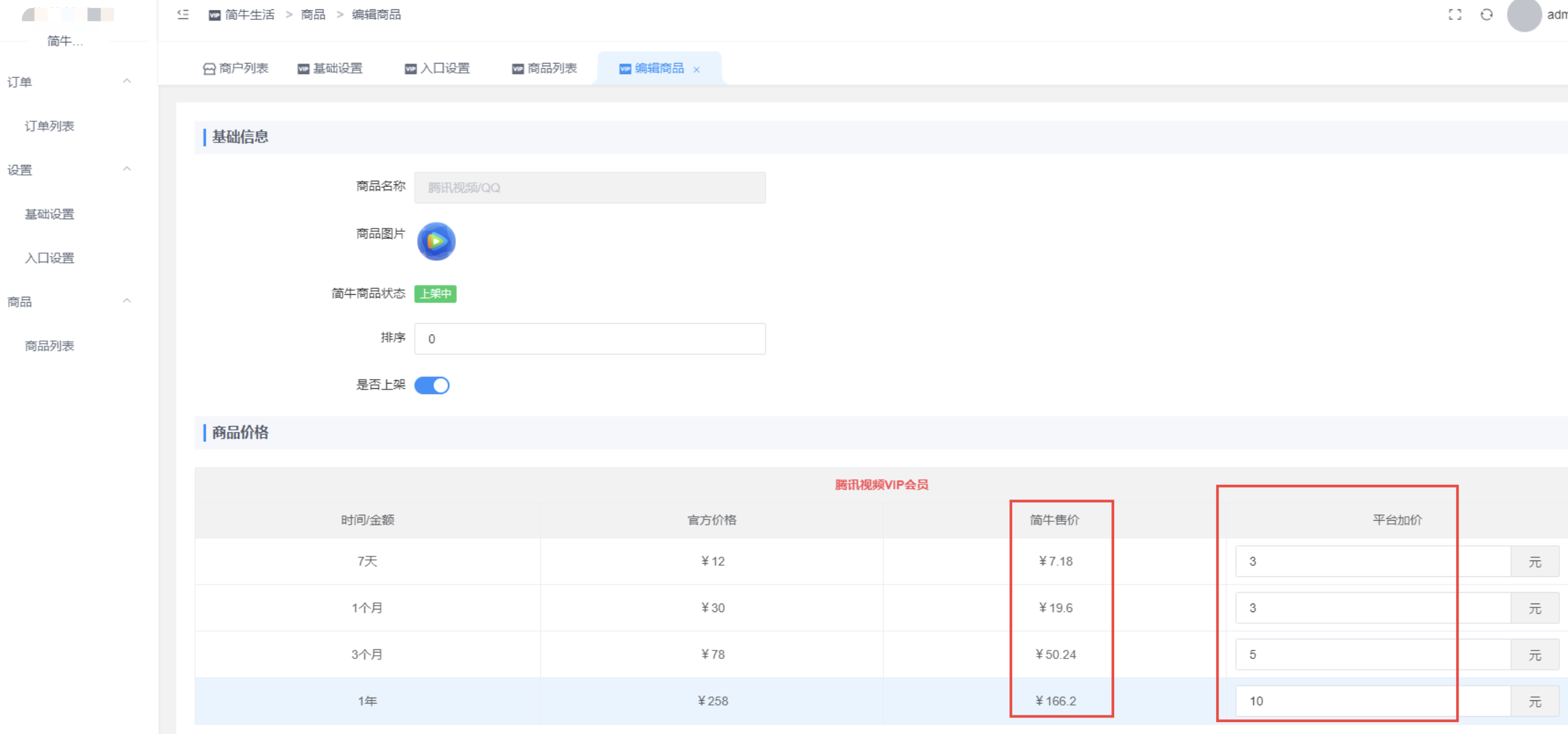
Task: Collapse the 商品 sidebar group
Action: (x=127, y=301)
